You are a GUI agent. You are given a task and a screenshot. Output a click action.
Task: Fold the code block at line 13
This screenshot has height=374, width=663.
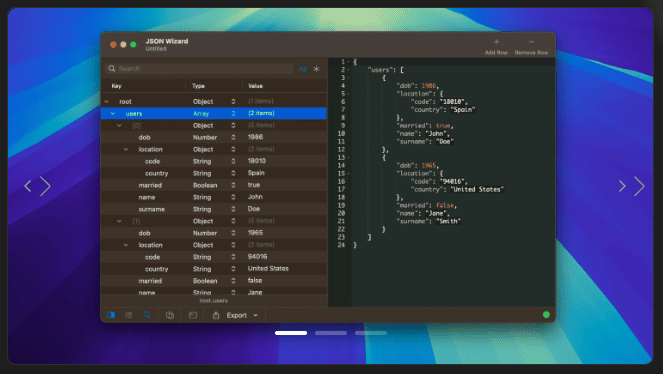click(348, 158)
